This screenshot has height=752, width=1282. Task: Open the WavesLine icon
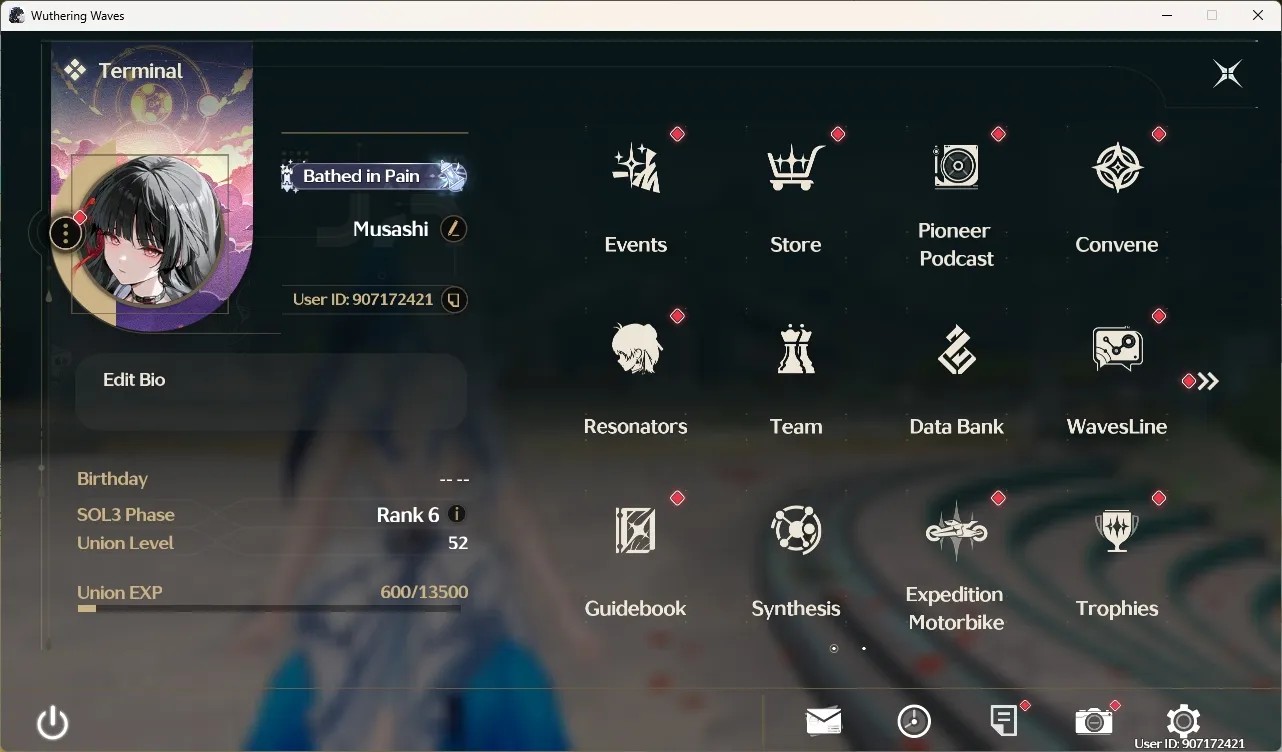(1117, 349)
